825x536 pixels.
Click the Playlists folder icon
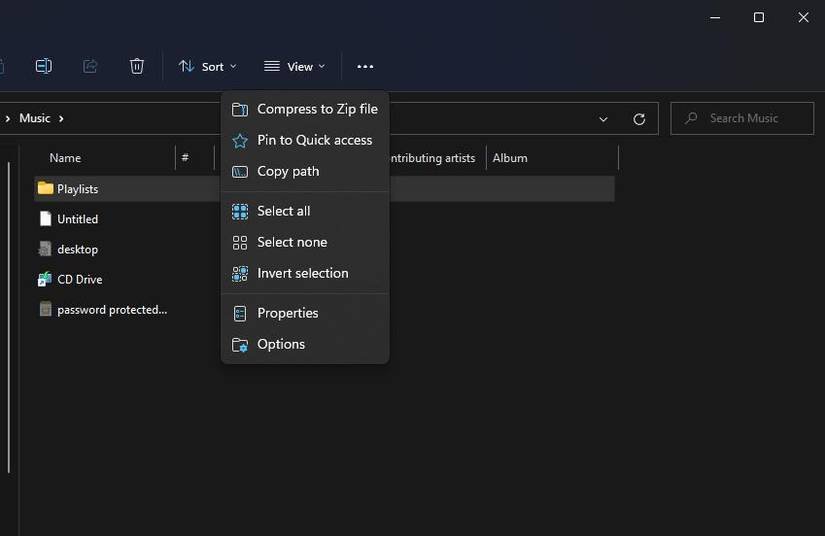click(x=45, y=188)
